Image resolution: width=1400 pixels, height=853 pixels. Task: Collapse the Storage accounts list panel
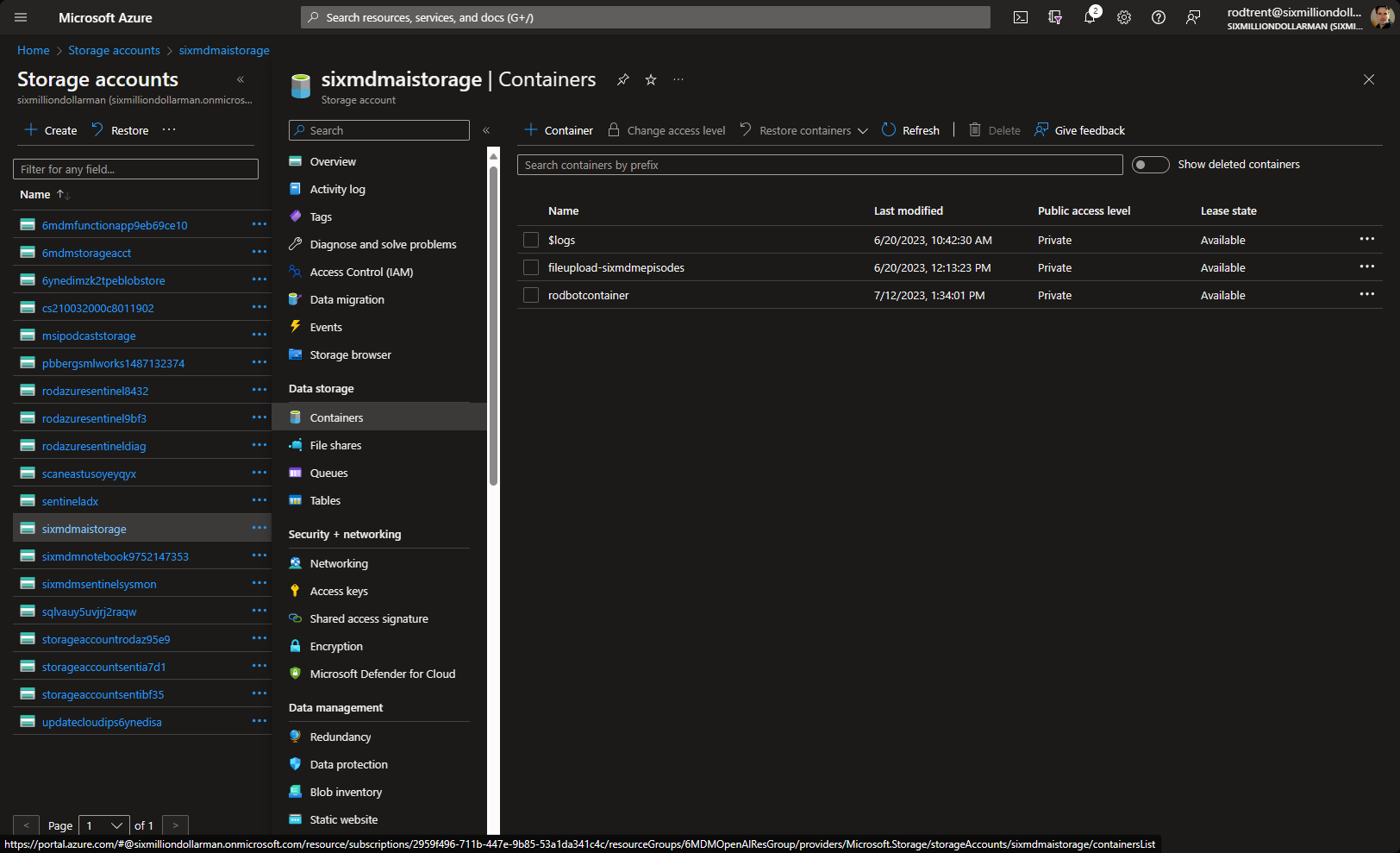(241, 79)
